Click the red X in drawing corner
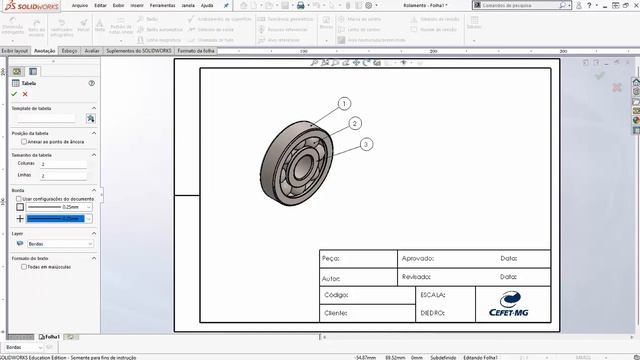 (x=617, y=87)
